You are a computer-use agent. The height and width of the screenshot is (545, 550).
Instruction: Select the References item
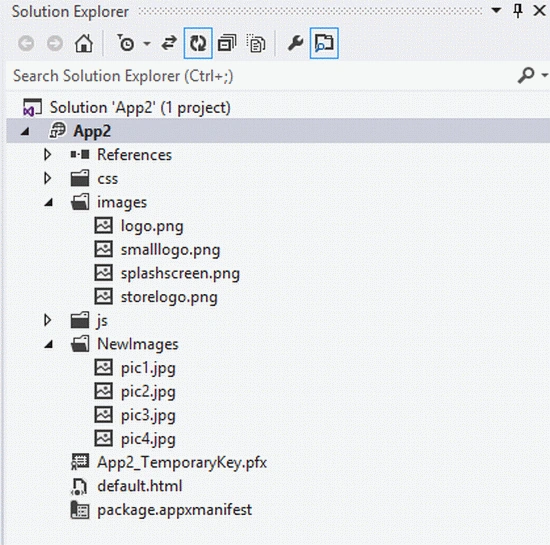point(134,155)
